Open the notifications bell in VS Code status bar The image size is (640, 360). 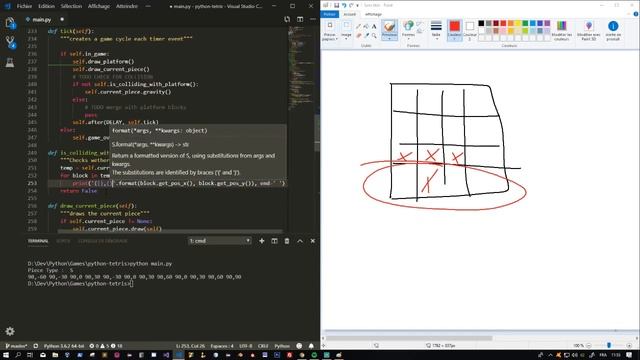(311, 346)
